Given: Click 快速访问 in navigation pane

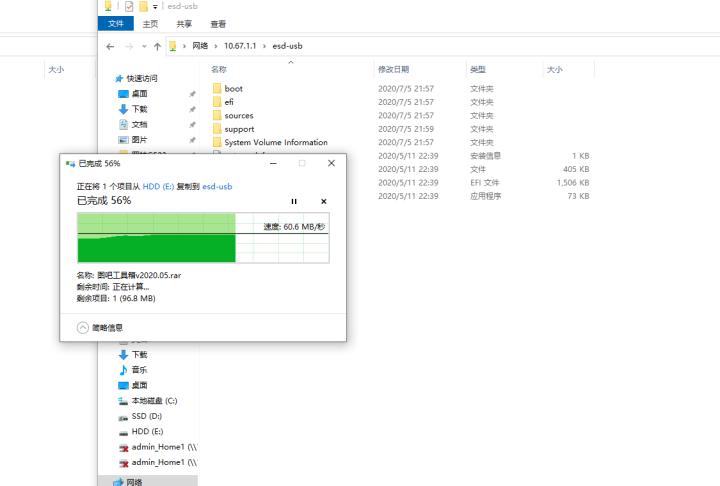Looking at the screenshot, I should [143, 78].
